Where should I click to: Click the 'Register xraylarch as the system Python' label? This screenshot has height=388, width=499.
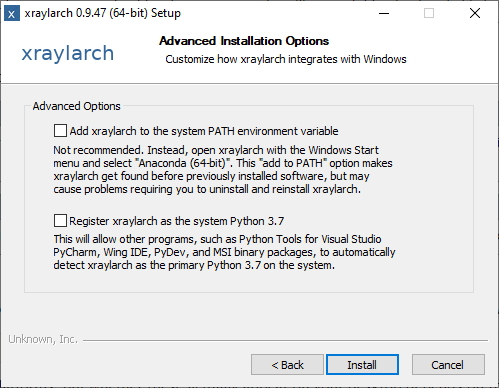pos(177,221)
